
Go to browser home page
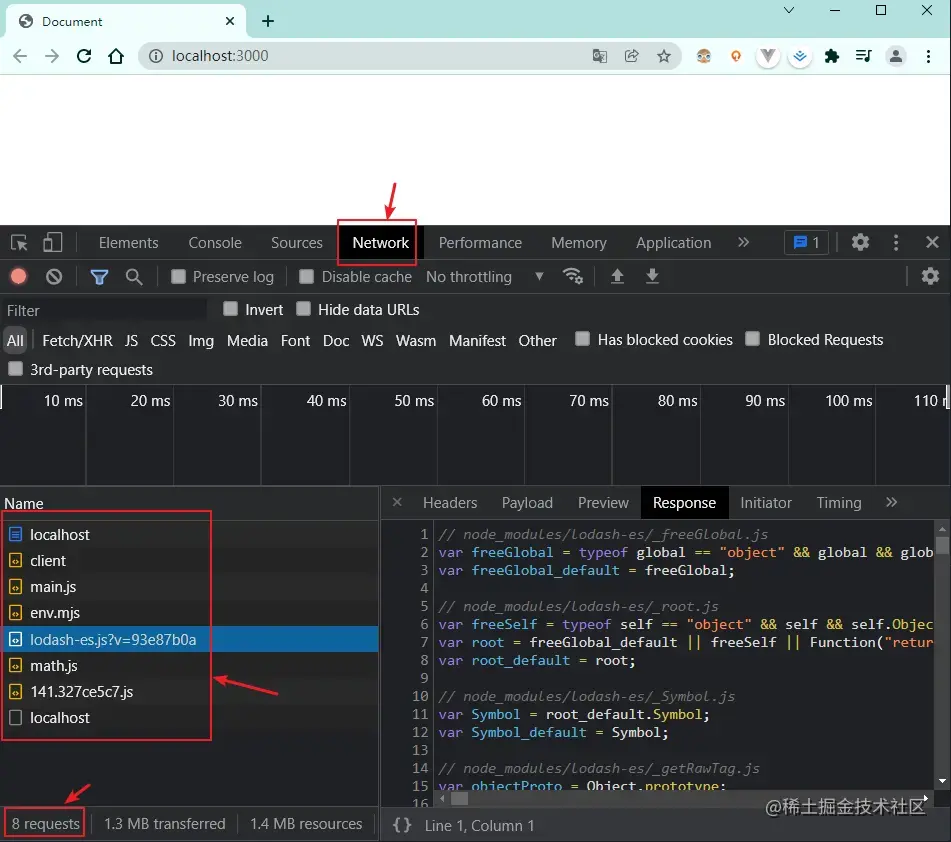point(116,56)
